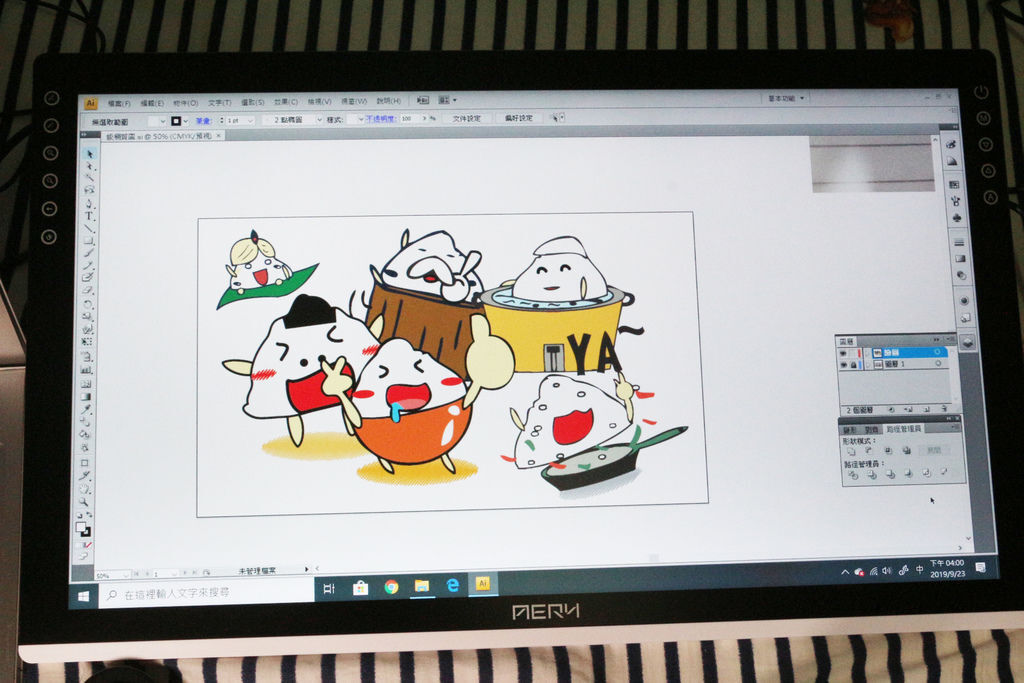Click the 偏好設定 button

pyautogui.click(x=519, y=118)
